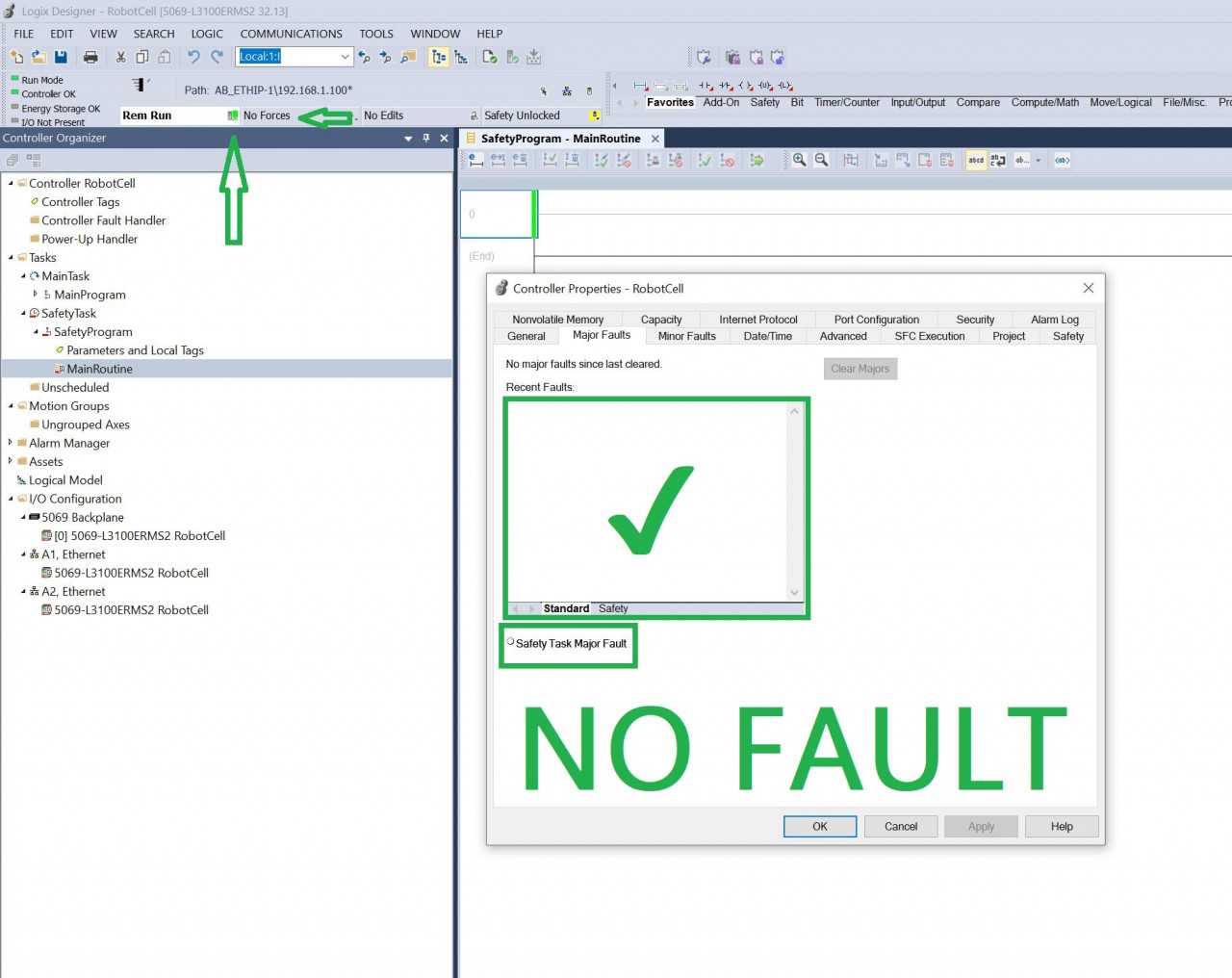
Task: Click the Recent Faults vertical scrollbar
Action: 794,502
